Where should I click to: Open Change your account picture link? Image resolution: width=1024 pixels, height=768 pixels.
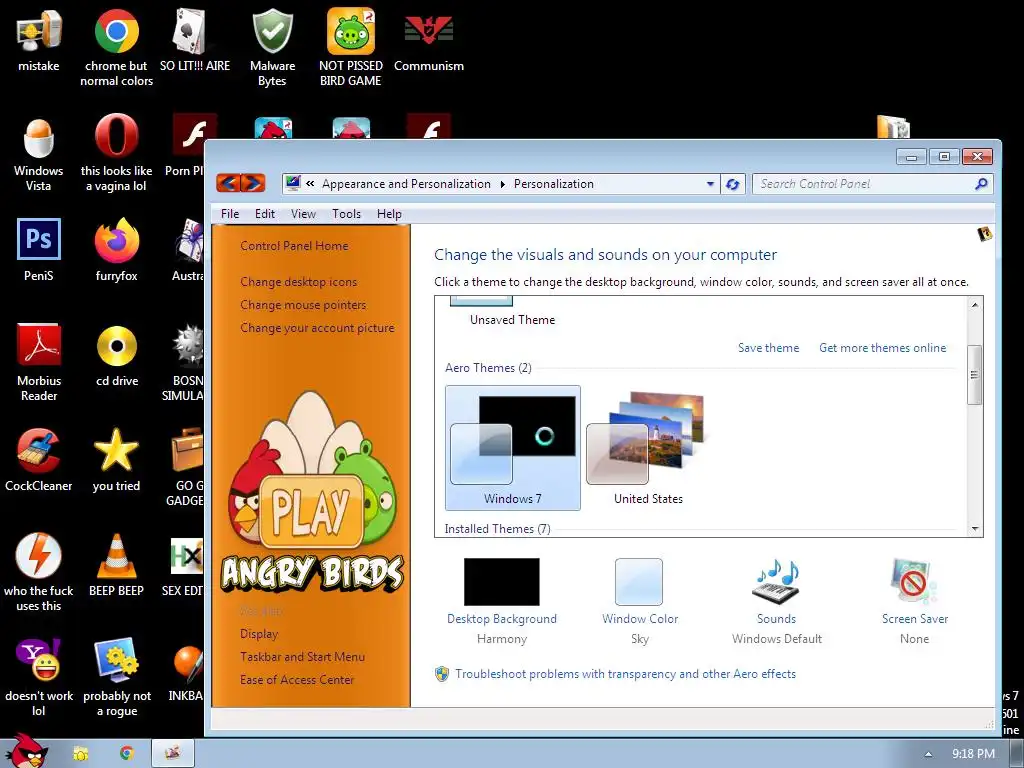click(317, 327)
